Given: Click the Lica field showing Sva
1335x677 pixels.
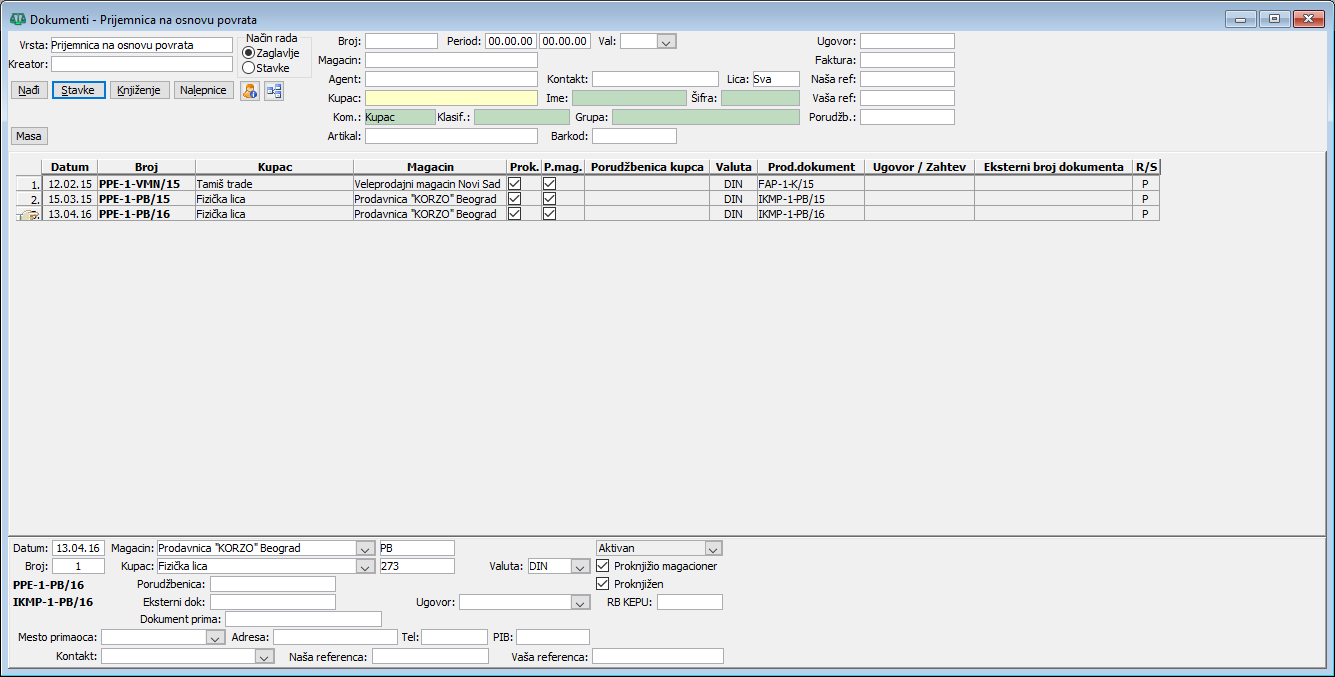Looking at the screenshot, I should pyautogui.click(x=776, y=79).
